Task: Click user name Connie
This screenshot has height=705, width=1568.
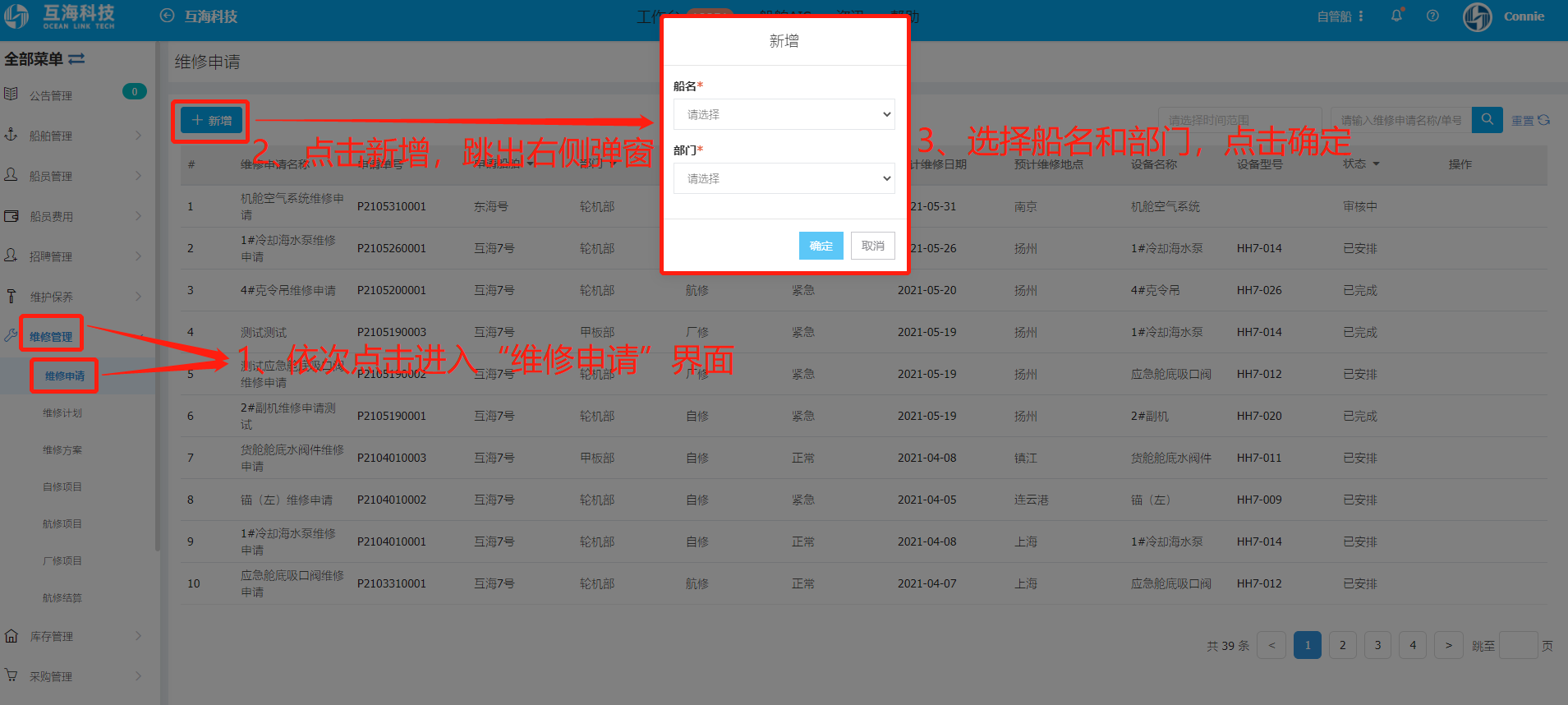Action: click(1524, 16)
